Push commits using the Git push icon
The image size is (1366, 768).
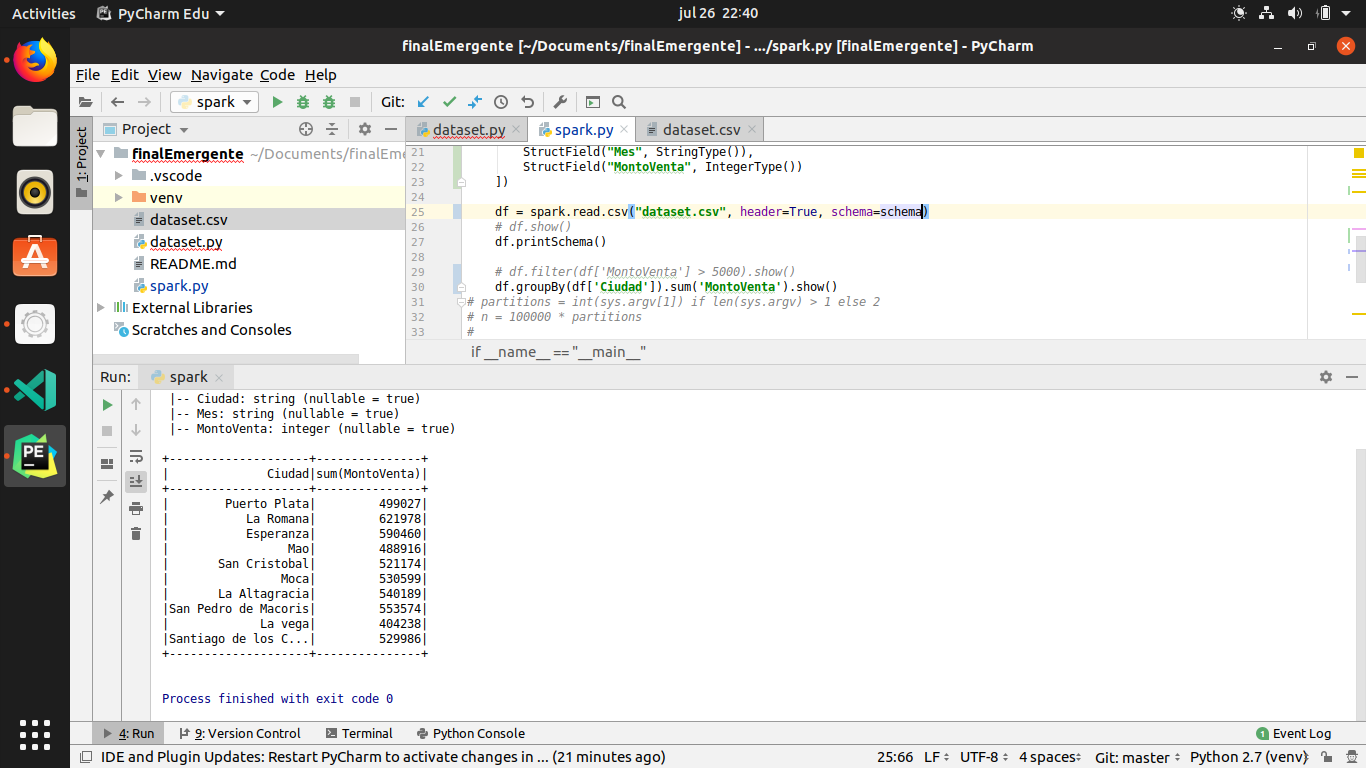click(x=474, y=101)
